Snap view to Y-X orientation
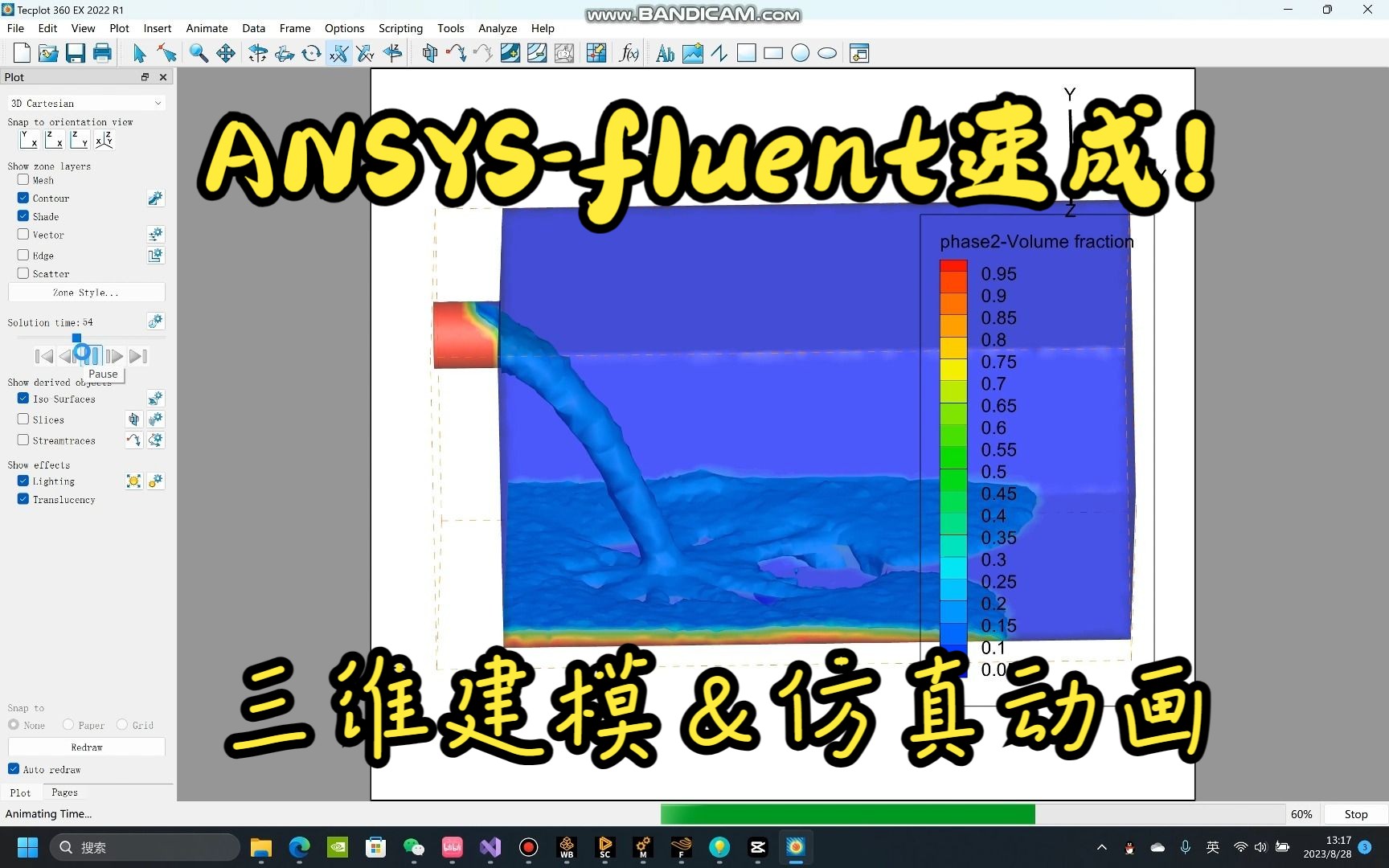 (28, 139)
